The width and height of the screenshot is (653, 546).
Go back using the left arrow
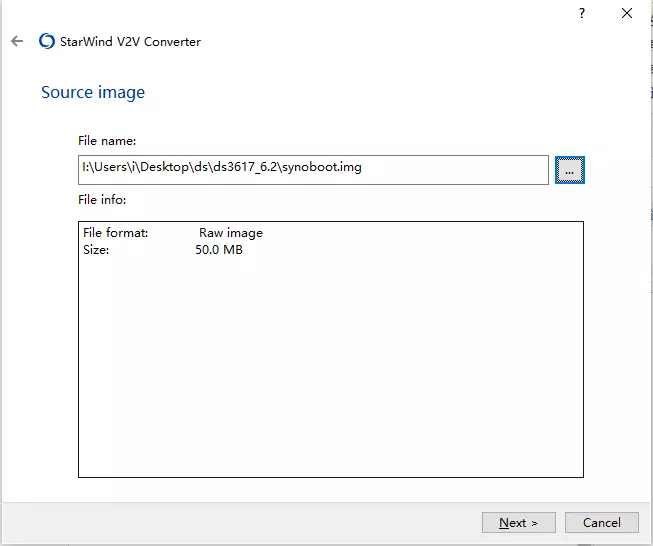tap(17, 41)
